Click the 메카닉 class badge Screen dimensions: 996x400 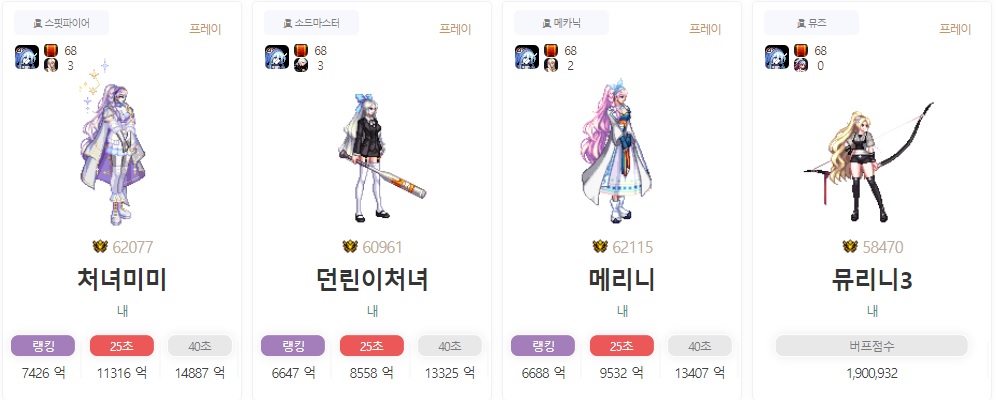pos(562,23)
